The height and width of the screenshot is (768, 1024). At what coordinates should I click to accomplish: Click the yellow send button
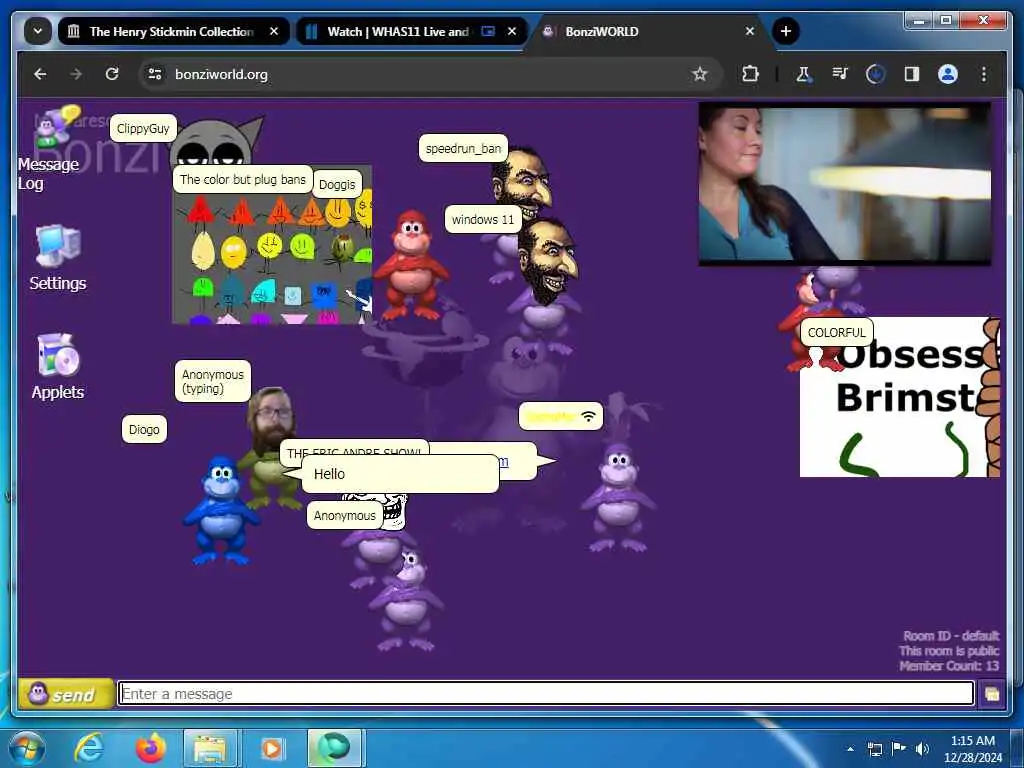[x=65, y=694]
